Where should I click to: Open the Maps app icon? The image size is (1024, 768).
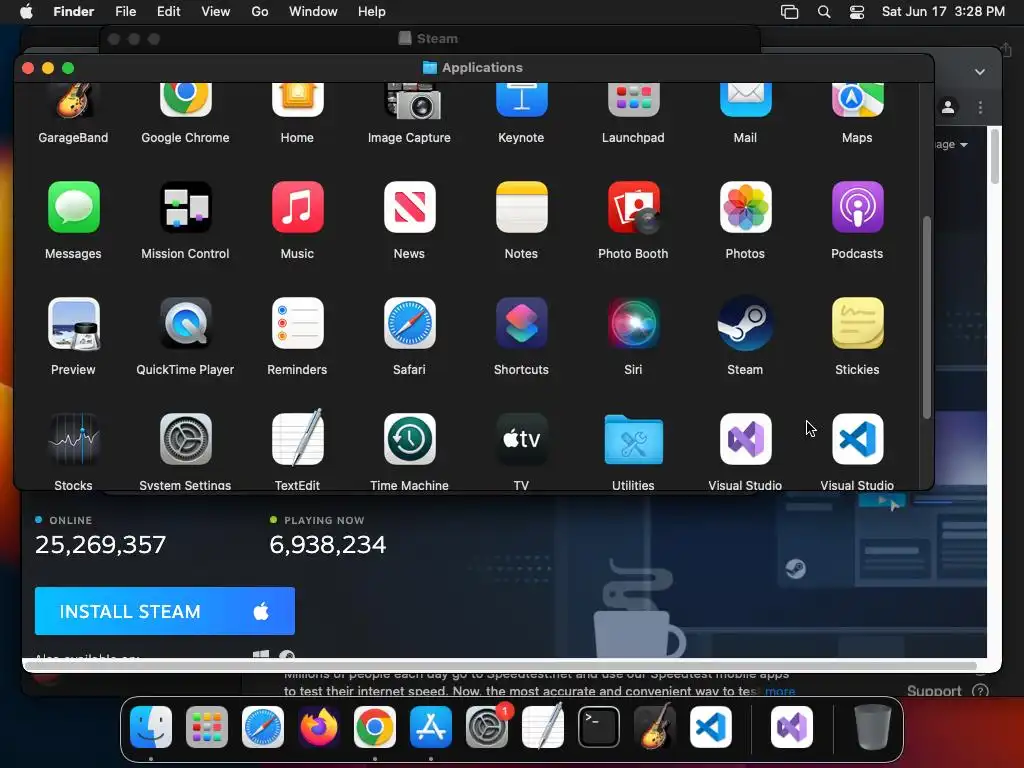pos(857,101)
